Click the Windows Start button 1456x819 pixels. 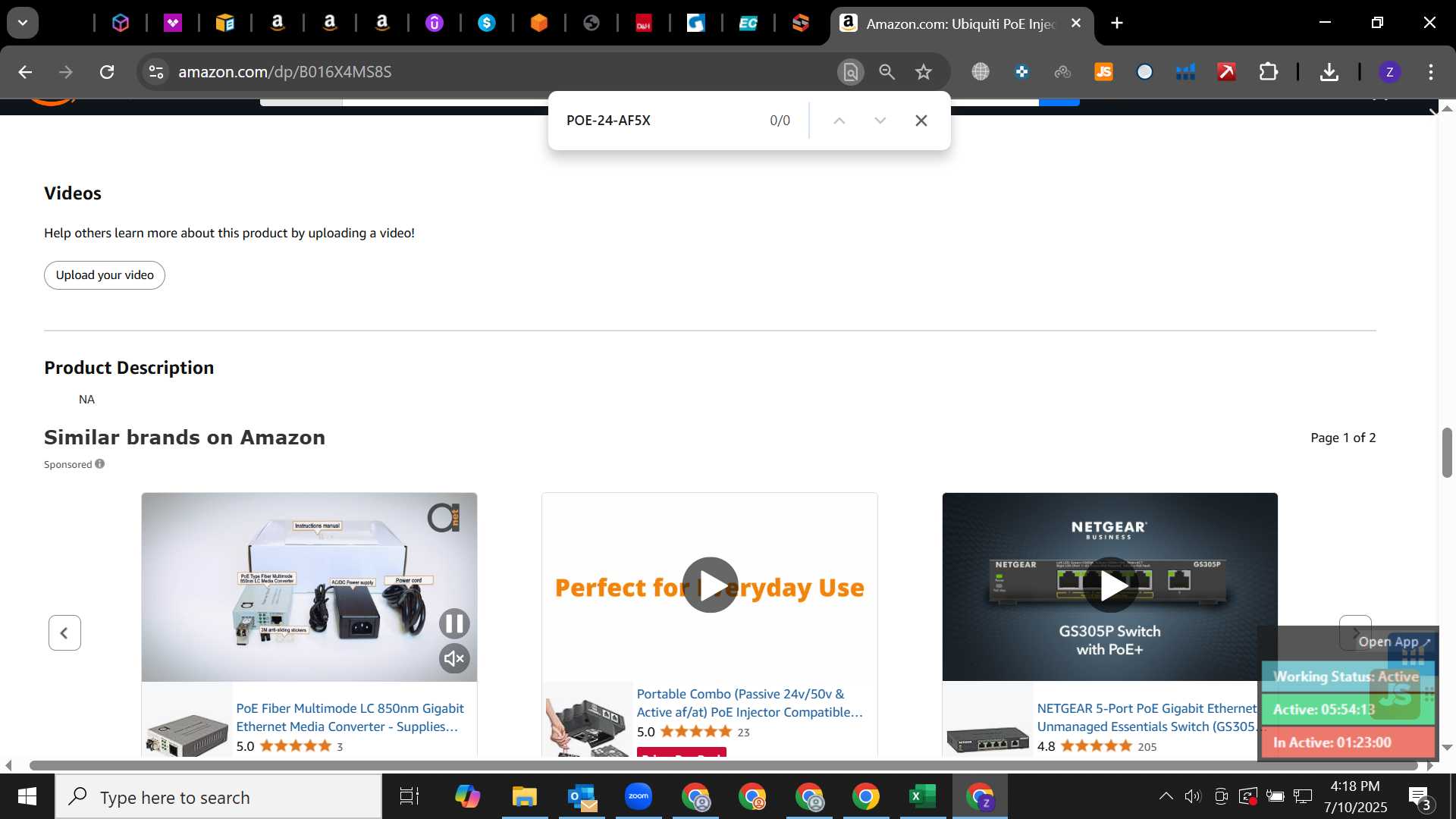[27, 797]
